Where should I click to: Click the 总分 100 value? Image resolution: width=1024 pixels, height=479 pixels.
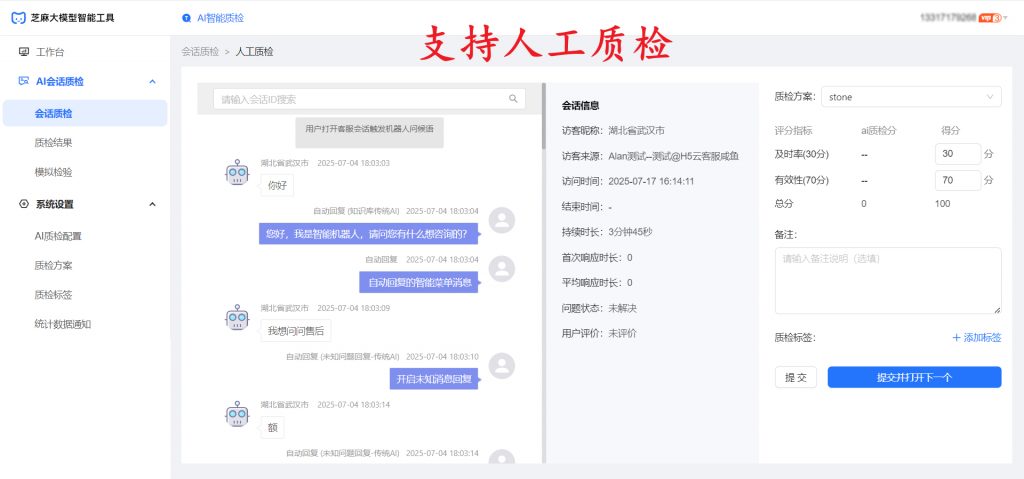coord(942,203)
